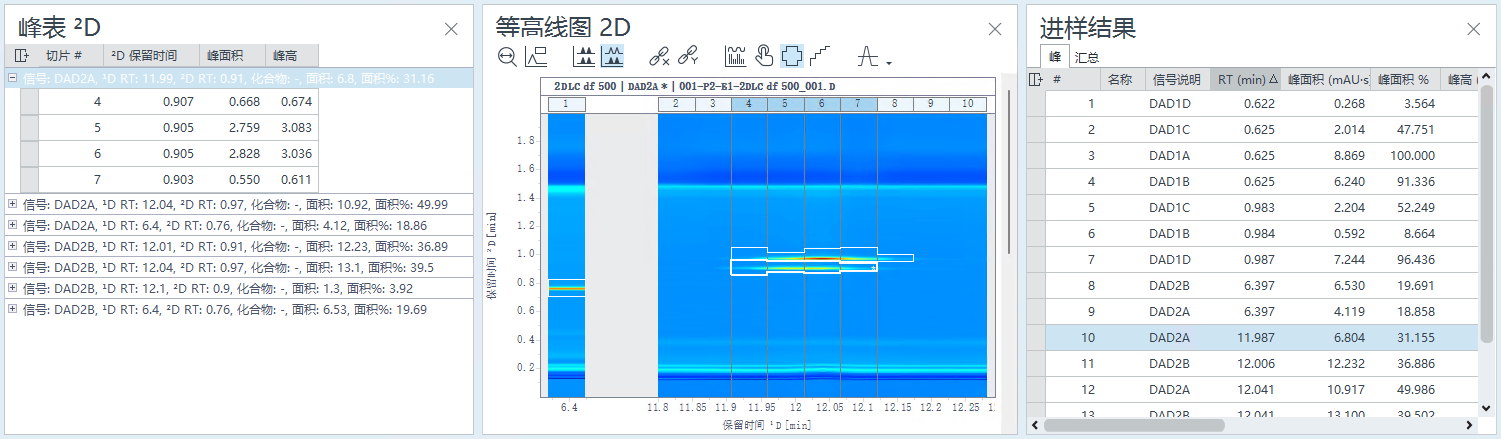Open column chooser in injection results panel
Viewport: 1501px width, 439px height.
click(x=1036, y=79)
